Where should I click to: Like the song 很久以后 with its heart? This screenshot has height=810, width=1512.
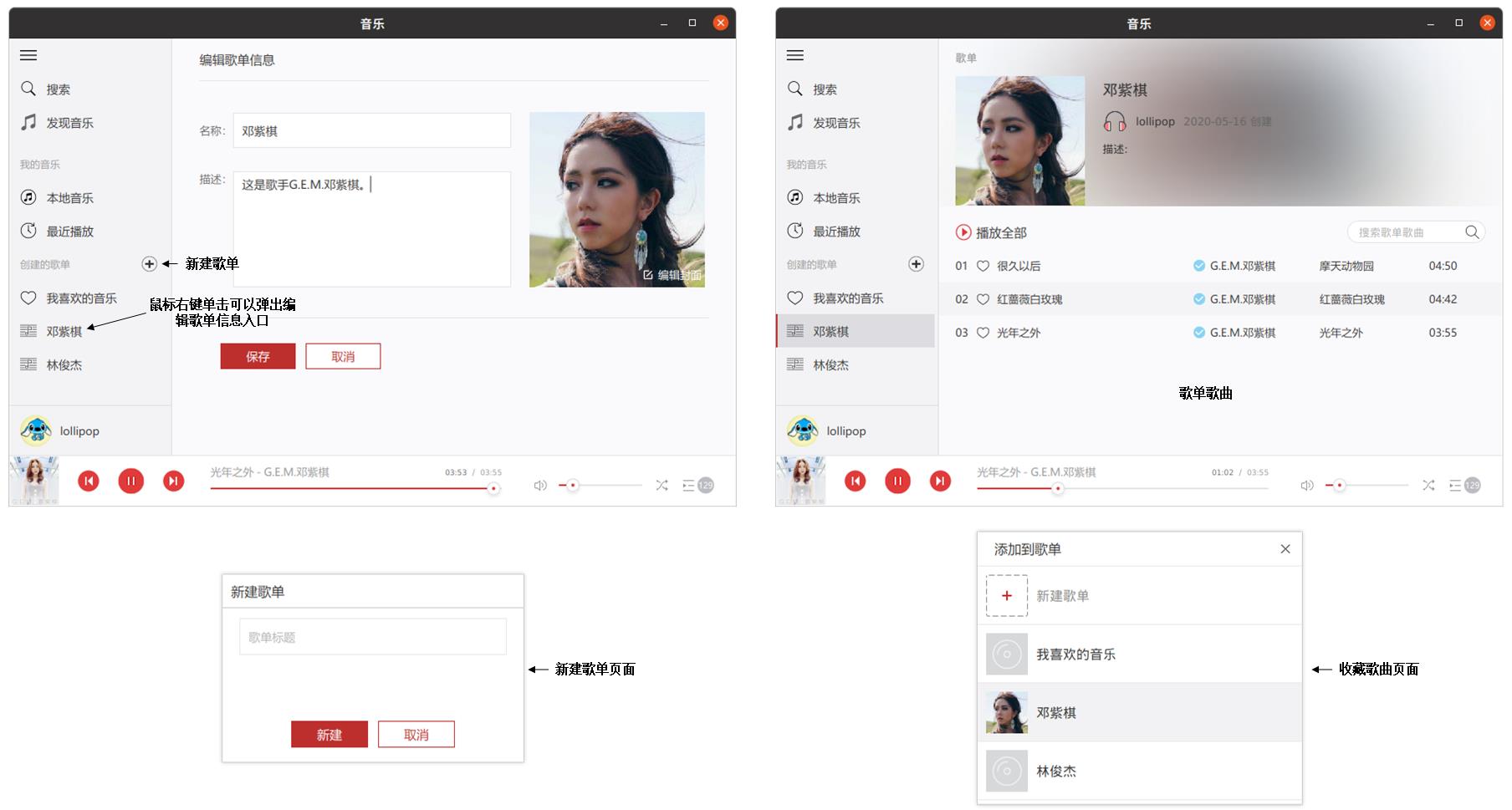pos(983,266)
